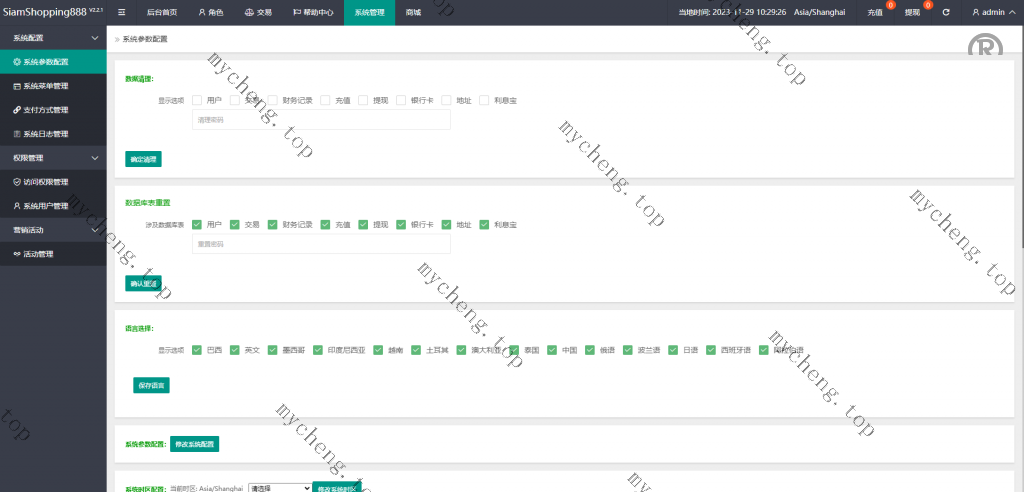Switch to the 后台首页 top tab
Viewport: 1024px width, 492px height.
(x=161, y=13)
